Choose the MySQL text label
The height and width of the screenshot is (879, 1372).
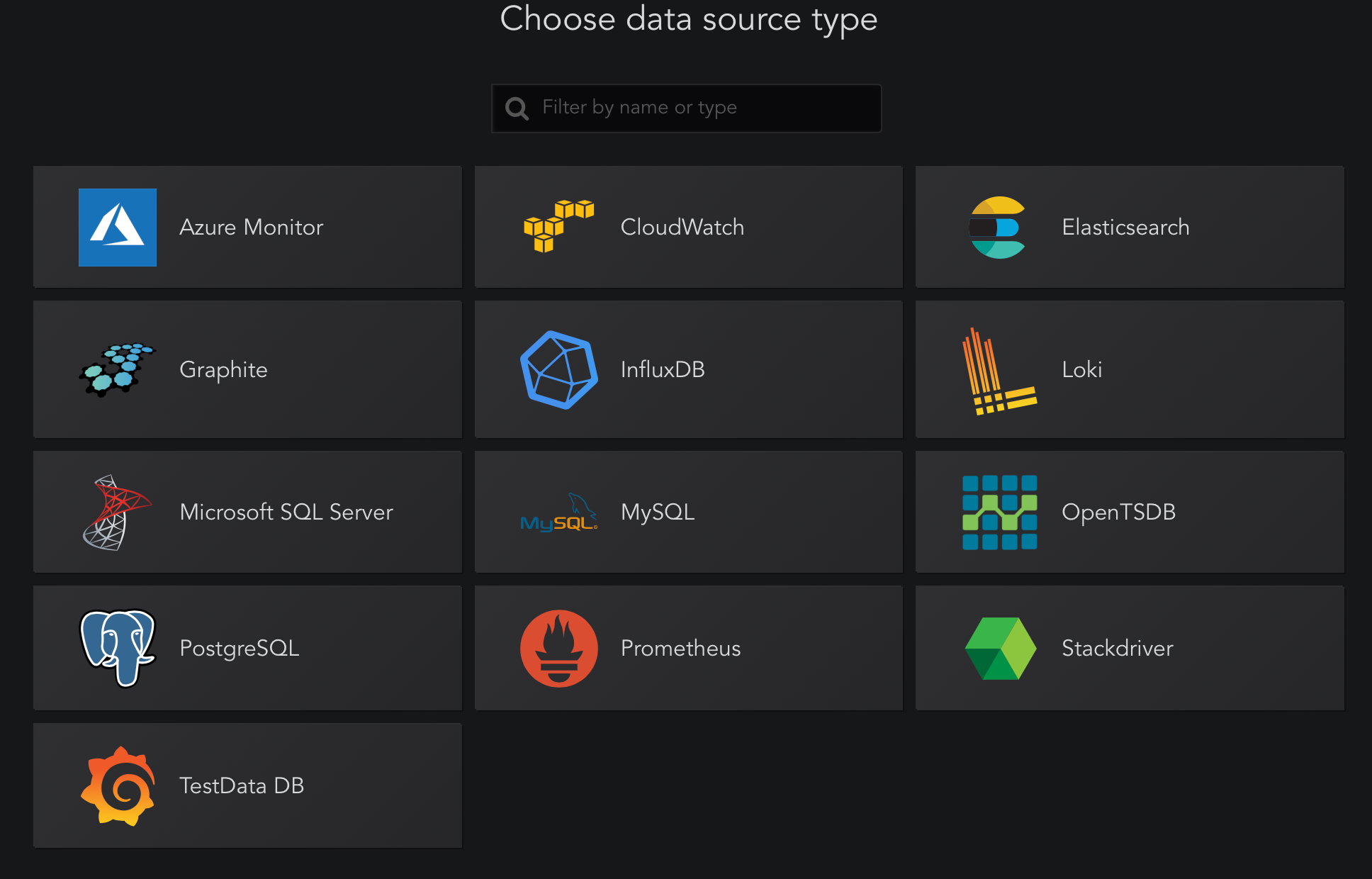pyautogui.click(x=658, y=513)
